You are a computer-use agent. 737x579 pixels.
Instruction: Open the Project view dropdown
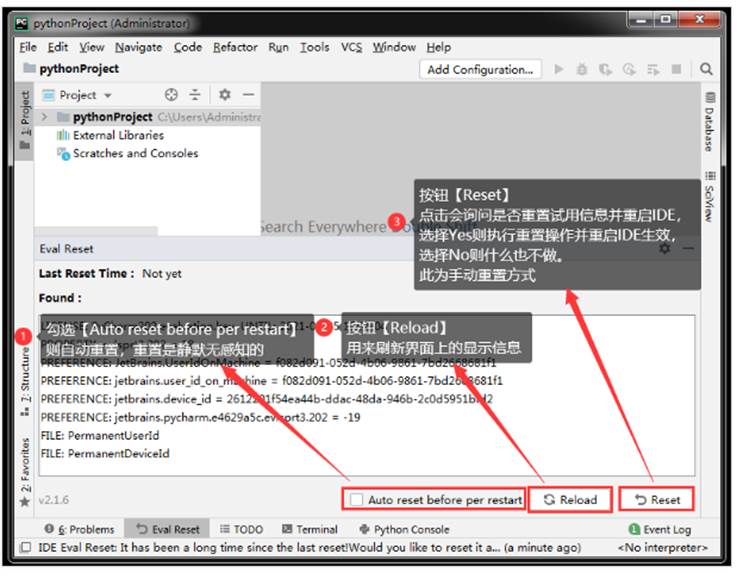tap(78, 95)
